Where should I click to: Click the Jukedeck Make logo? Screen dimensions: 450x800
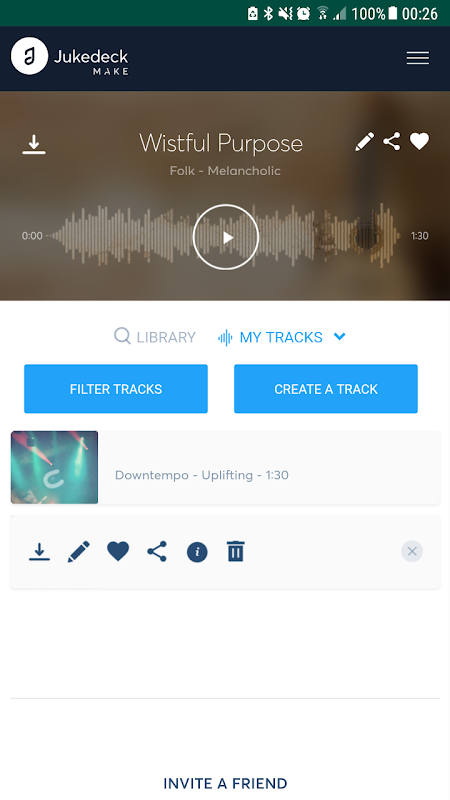70,56
